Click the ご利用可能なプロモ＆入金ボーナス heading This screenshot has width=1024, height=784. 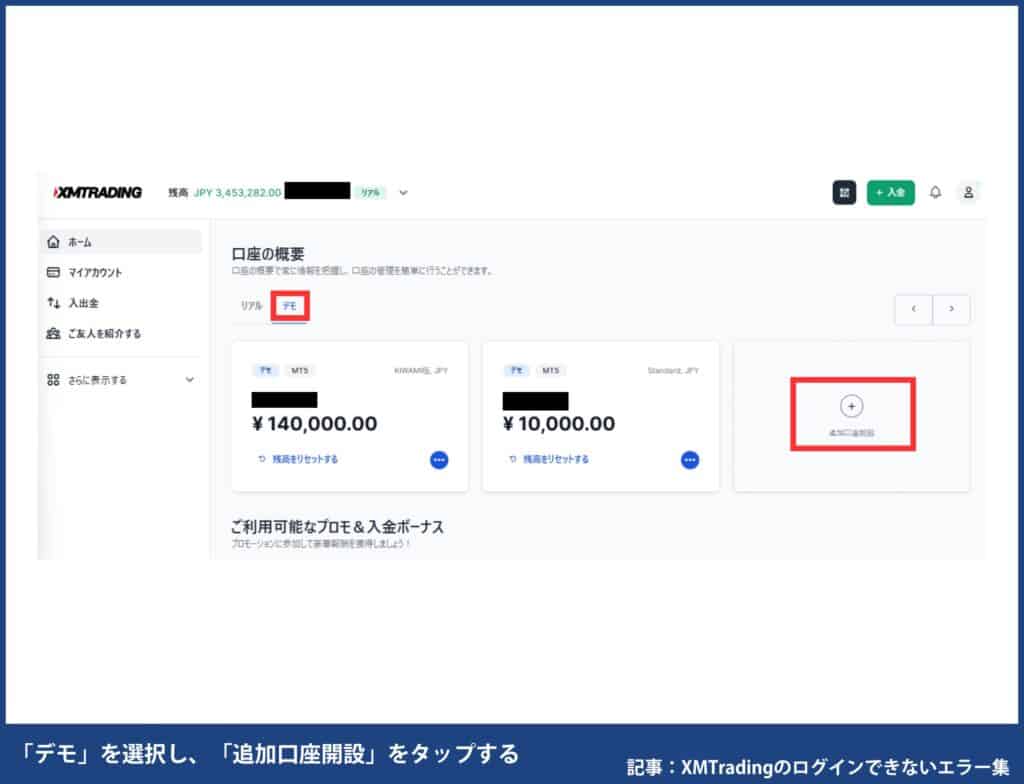pyautogui.click(x=338, y=527)
